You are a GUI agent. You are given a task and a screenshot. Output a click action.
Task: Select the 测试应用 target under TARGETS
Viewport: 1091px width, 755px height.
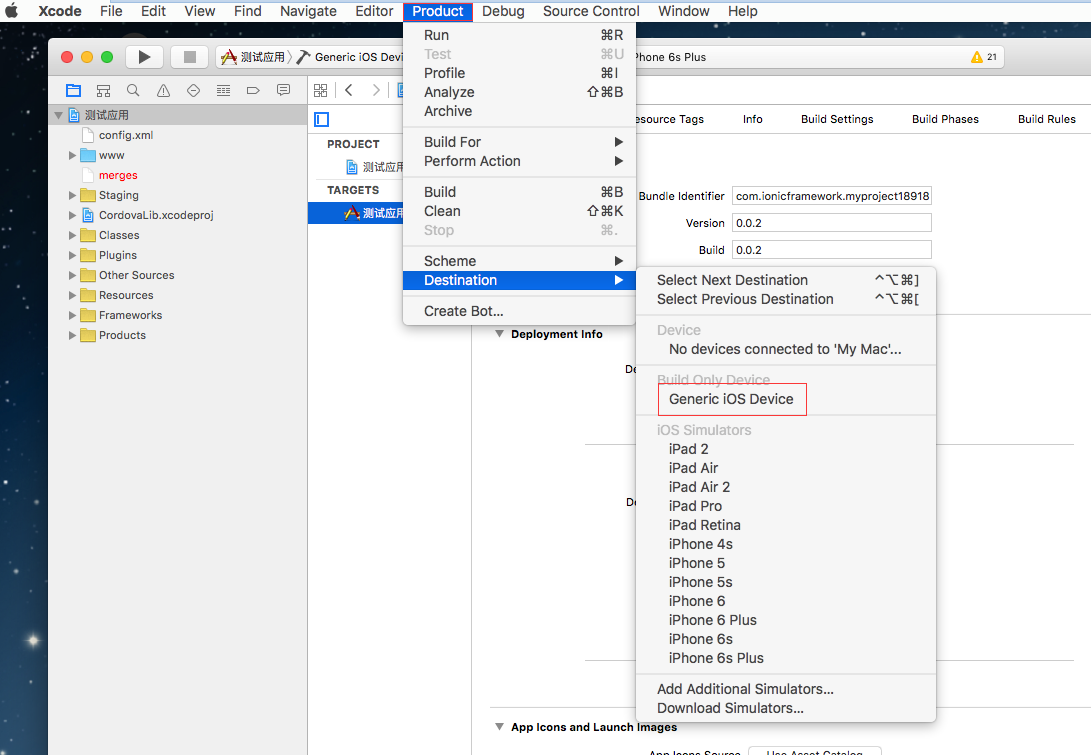coord(356,213)
